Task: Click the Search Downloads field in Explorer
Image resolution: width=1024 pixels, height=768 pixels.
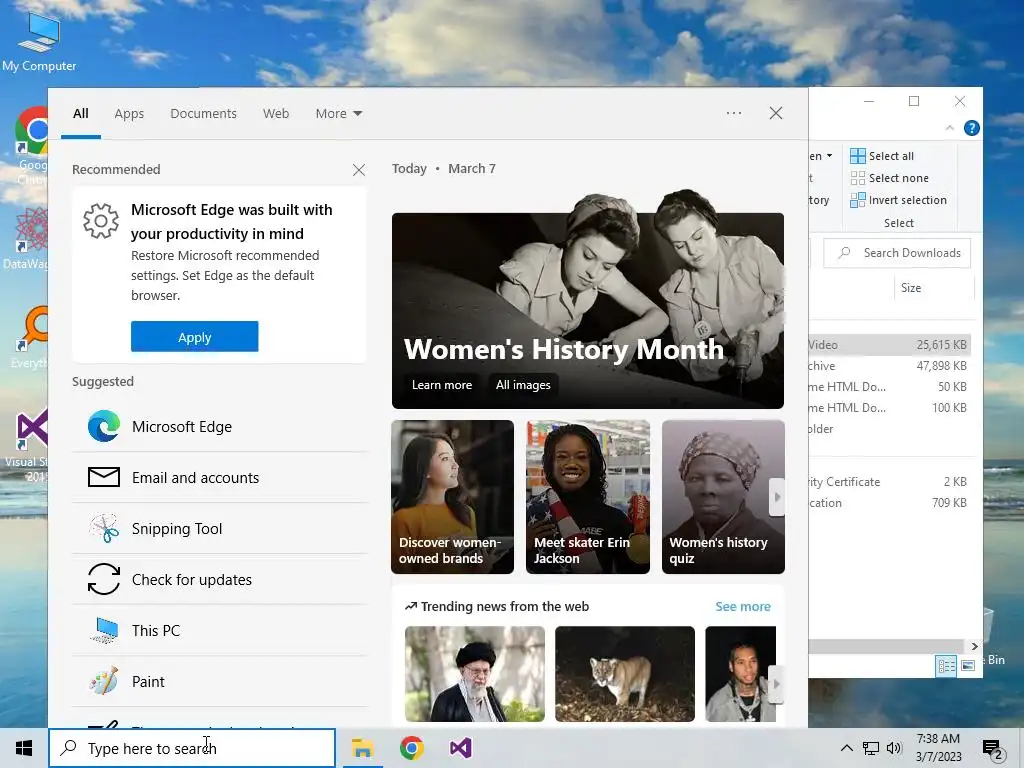Action: (897, 253)
